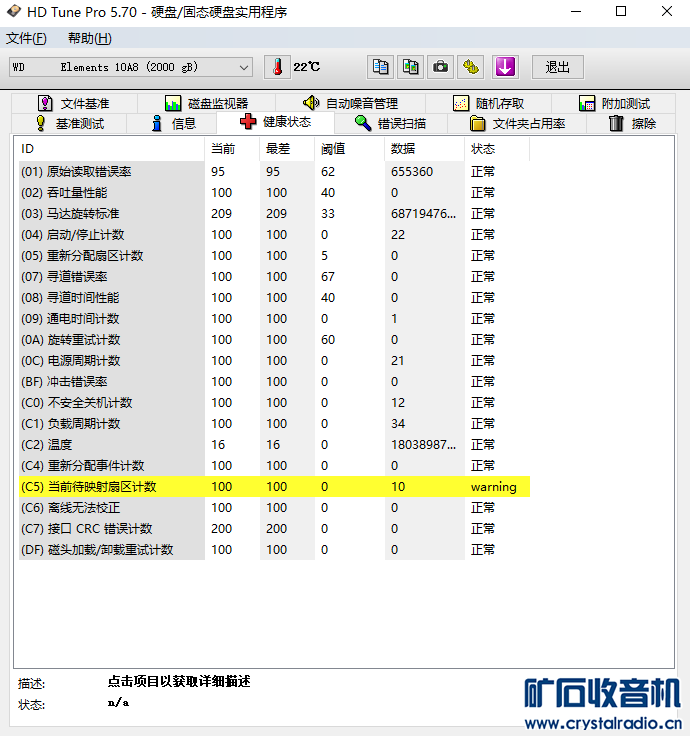Select row (C2) 温度
690x736 pixels.
(x=274, y=445)
